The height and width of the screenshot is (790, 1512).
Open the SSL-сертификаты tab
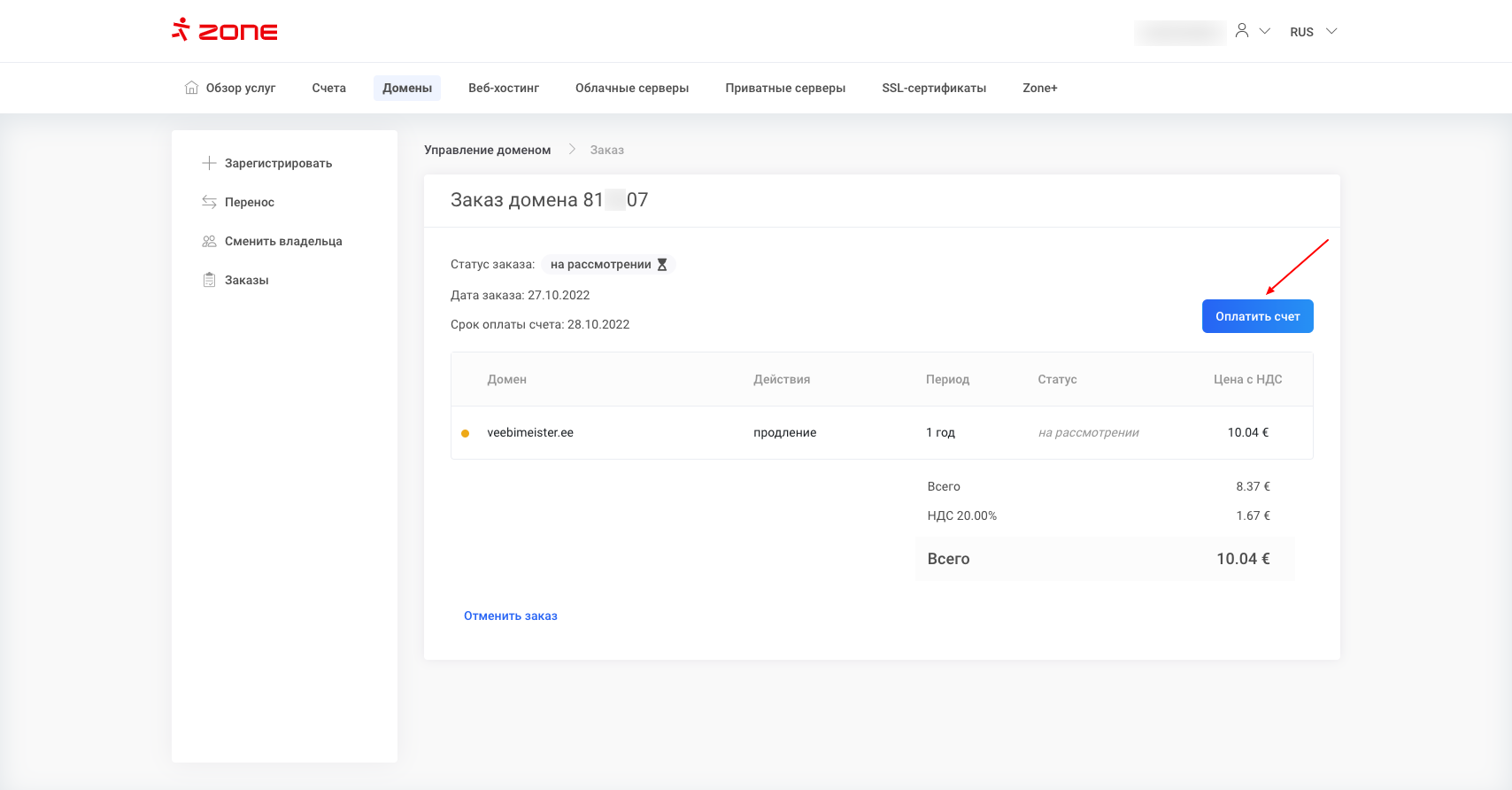click(934, 88)
